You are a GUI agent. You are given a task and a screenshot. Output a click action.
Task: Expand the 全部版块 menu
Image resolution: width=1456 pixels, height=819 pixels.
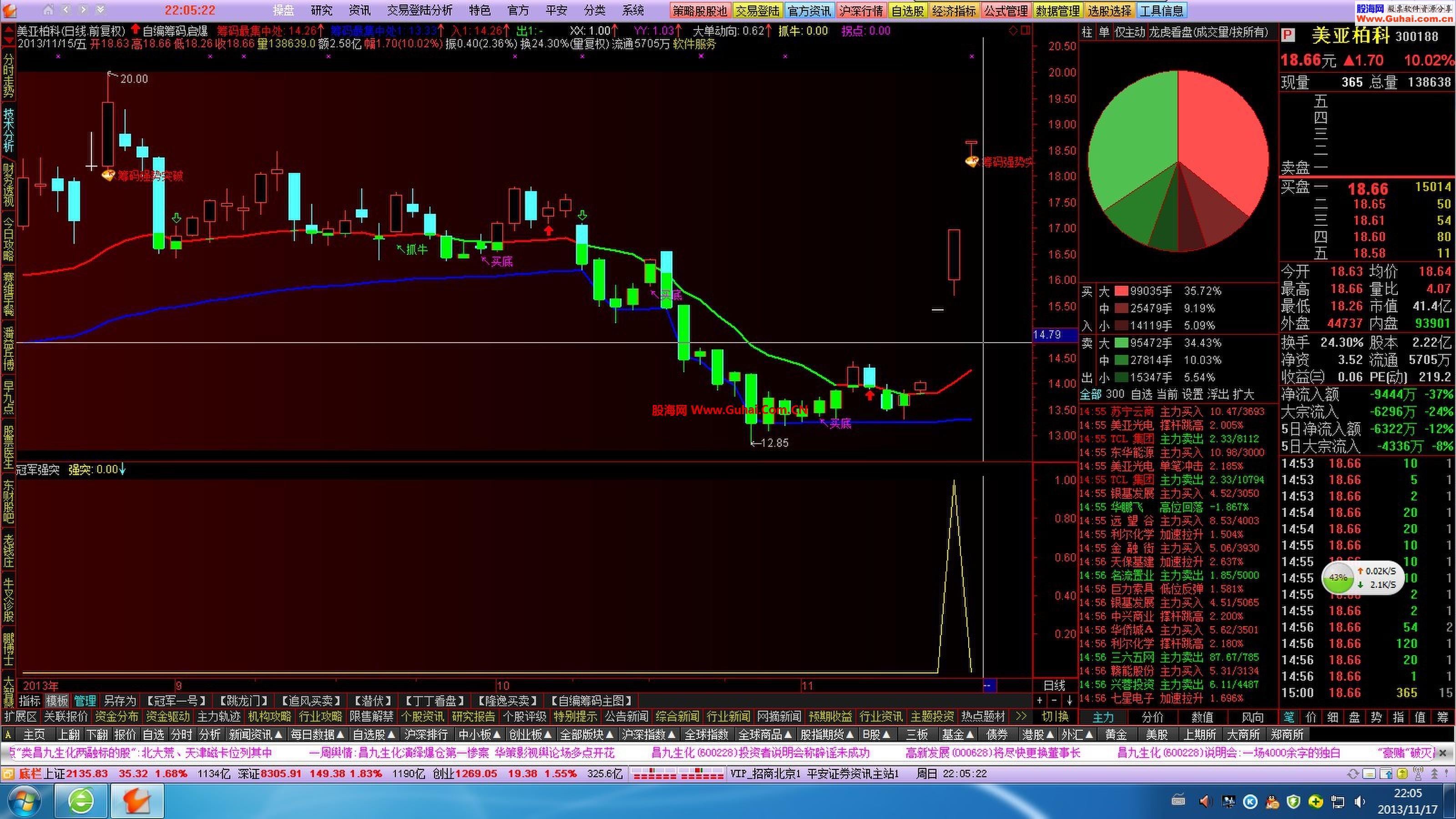[x=587, y=735]
